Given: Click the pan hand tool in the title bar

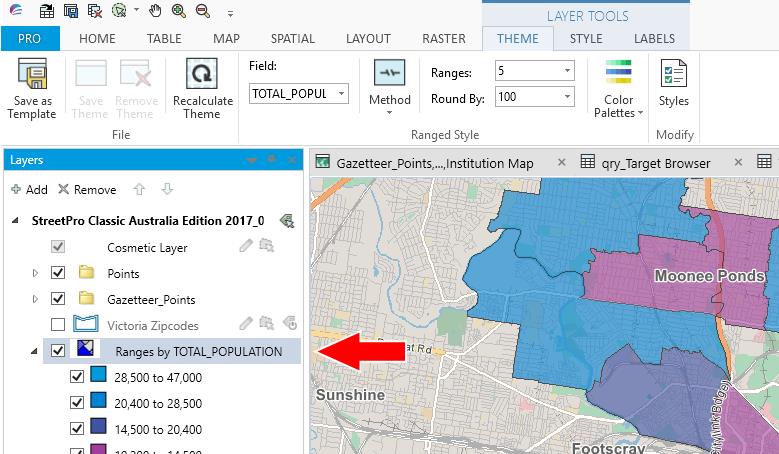Looking at the screenshot, I should (x=154, y=12).
